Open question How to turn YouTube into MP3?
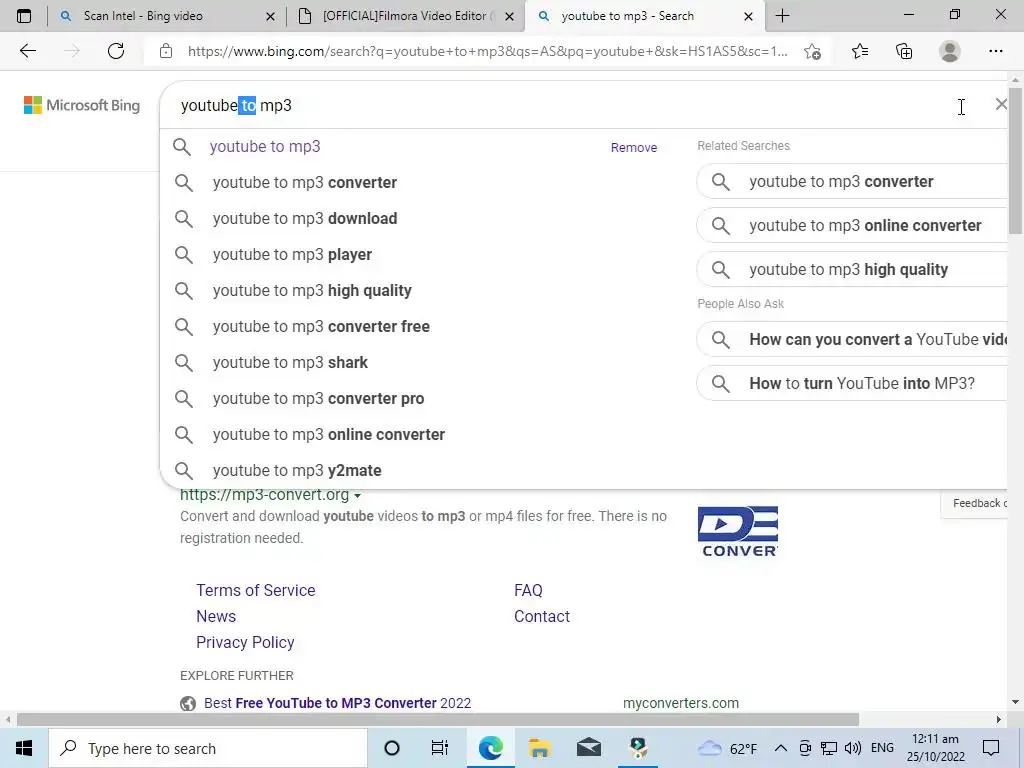Image resolution: width=1024 pixels, height=768 pixels. (x=853, y=383)
